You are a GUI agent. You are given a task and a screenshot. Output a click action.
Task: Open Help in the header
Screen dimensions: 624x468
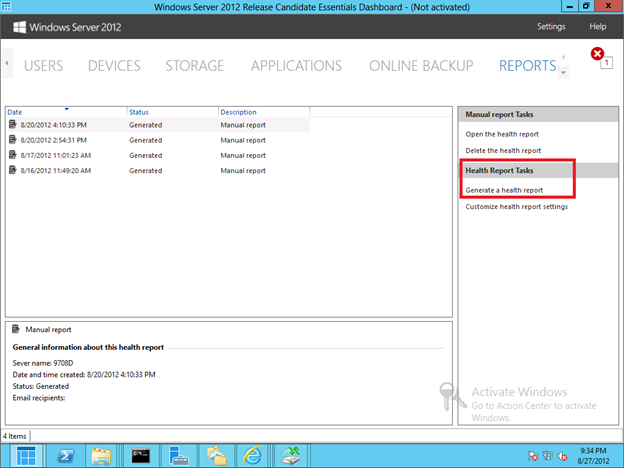coord(598,27)
